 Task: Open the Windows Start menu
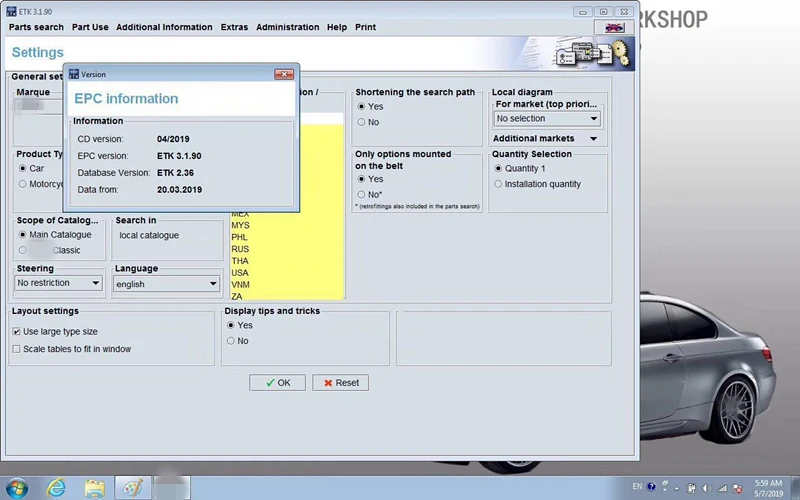[16, 488]
